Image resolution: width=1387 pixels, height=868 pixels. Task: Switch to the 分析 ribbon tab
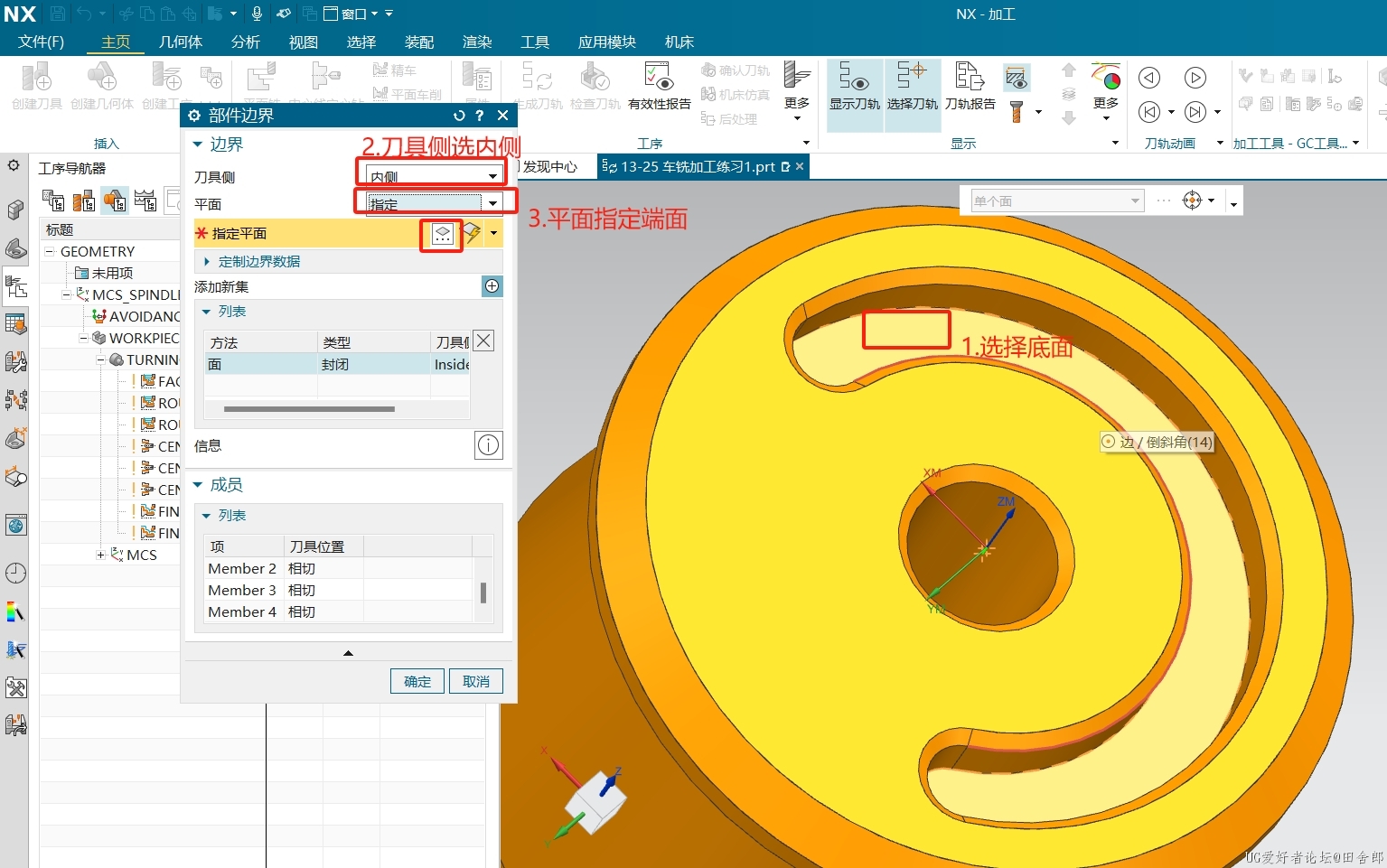point(246,42)
